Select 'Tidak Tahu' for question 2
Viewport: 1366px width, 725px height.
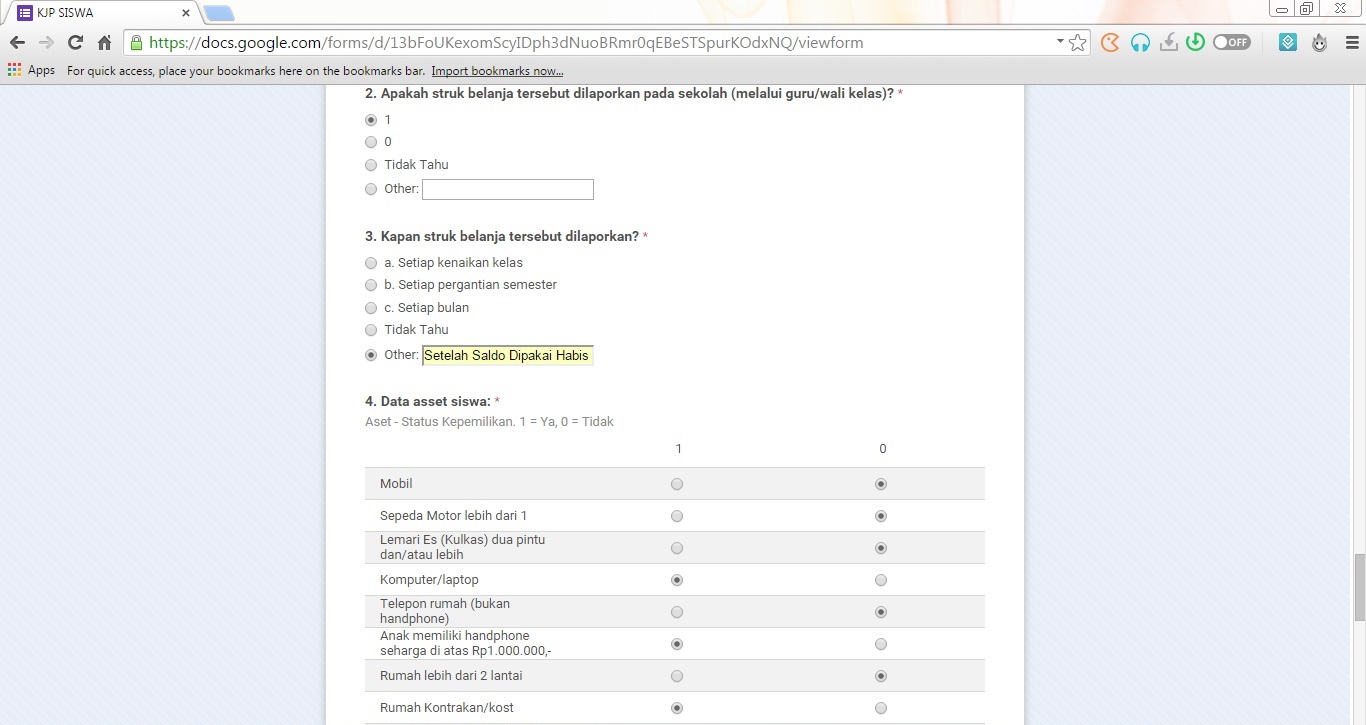click(371, 165)
